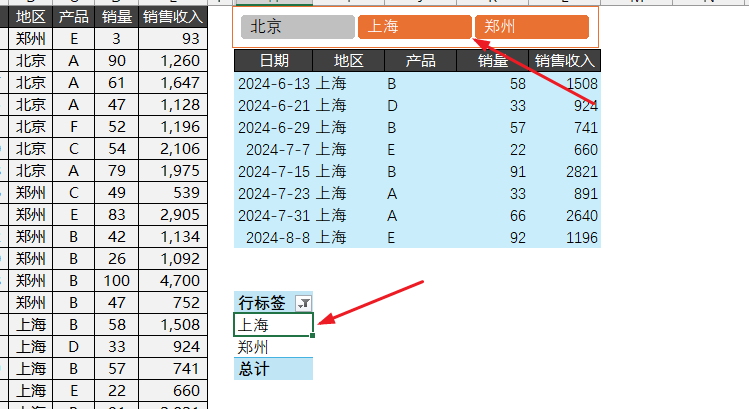Image resolution: width=749 pixels, height=409 pixels.
Task: Toggle the 上海 slicer button
Action: pos(415,27)
